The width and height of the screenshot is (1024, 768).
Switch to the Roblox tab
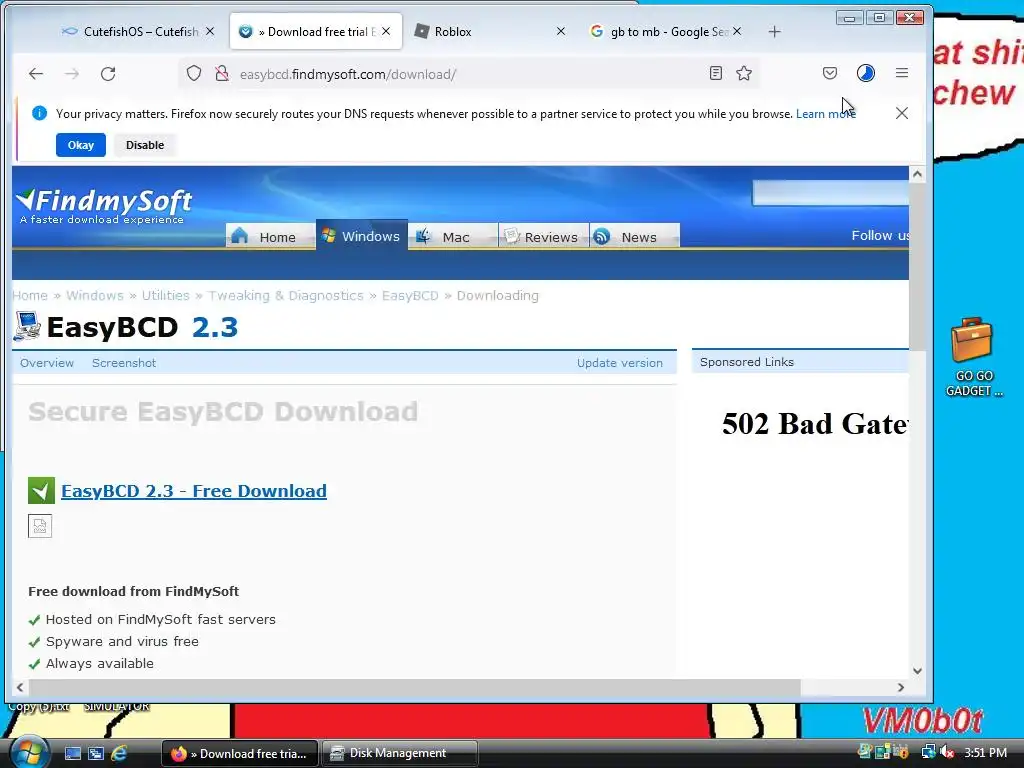tap(491, 31)
